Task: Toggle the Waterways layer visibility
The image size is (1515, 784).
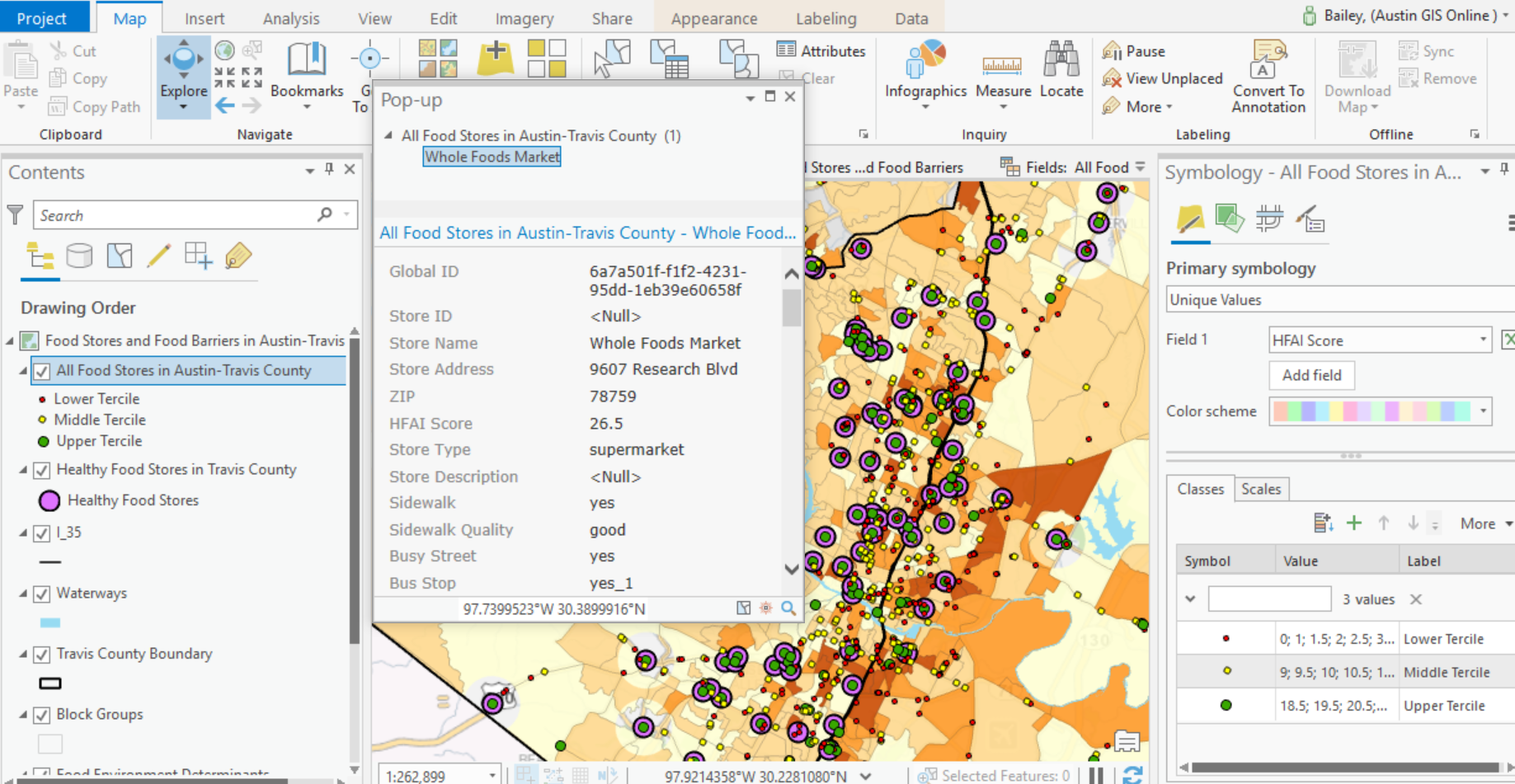Action: 42,594
